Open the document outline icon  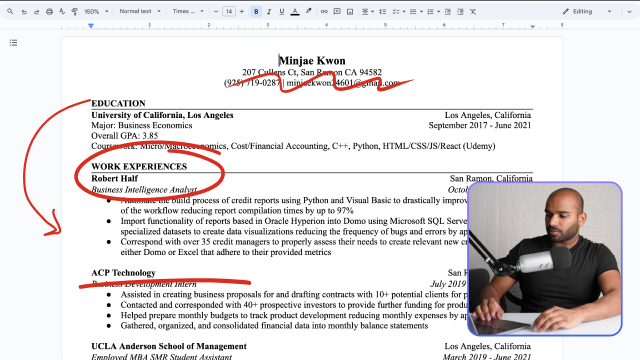click(x=13, y=42)
